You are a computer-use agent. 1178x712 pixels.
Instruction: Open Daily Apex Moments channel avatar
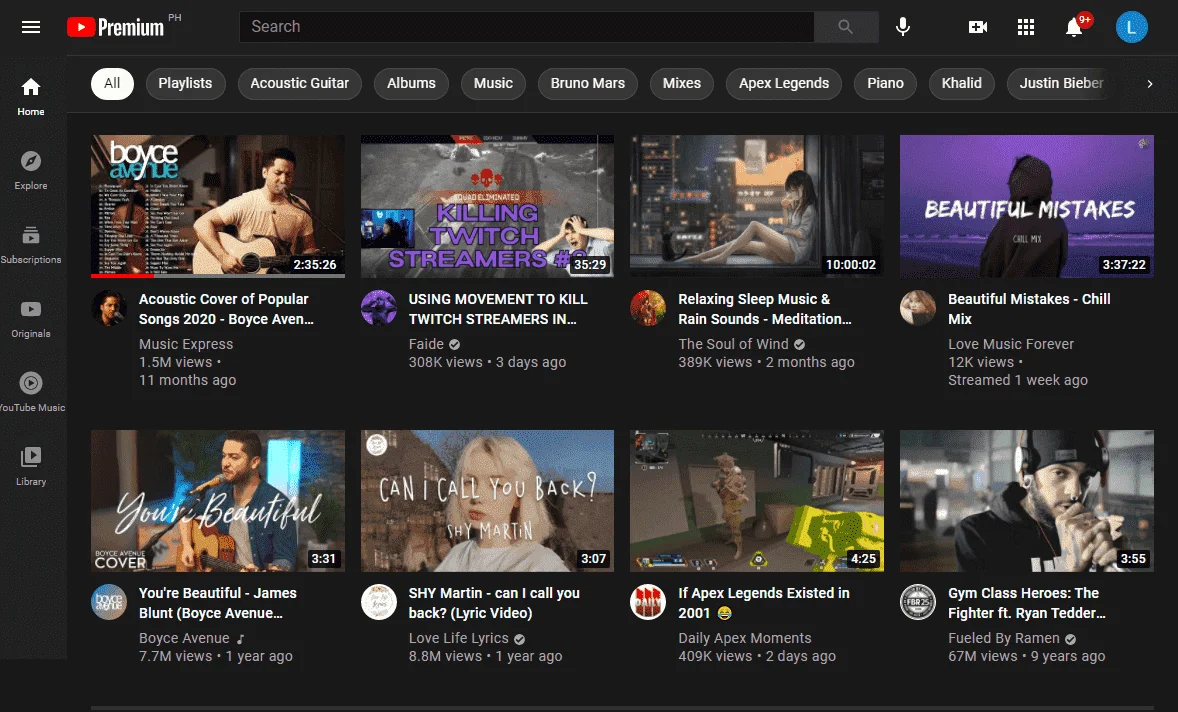(648, 602)
